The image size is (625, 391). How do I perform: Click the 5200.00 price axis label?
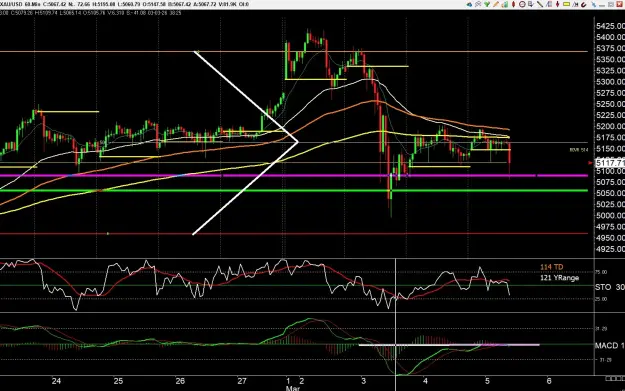click(x=610, y=126)
